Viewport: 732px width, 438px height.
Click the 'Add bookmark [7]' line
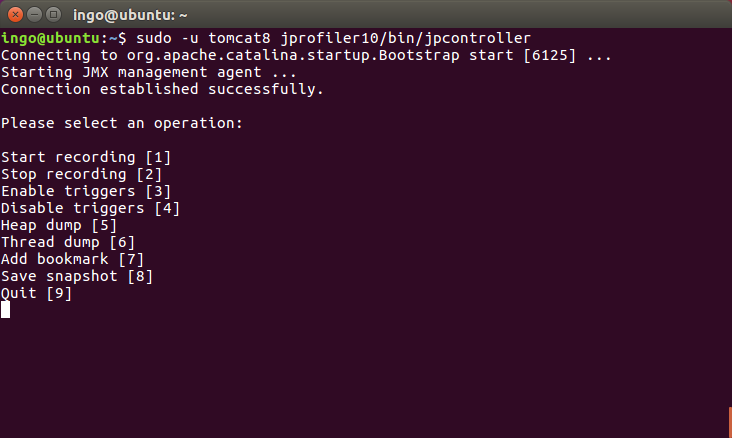click(72, 259)
